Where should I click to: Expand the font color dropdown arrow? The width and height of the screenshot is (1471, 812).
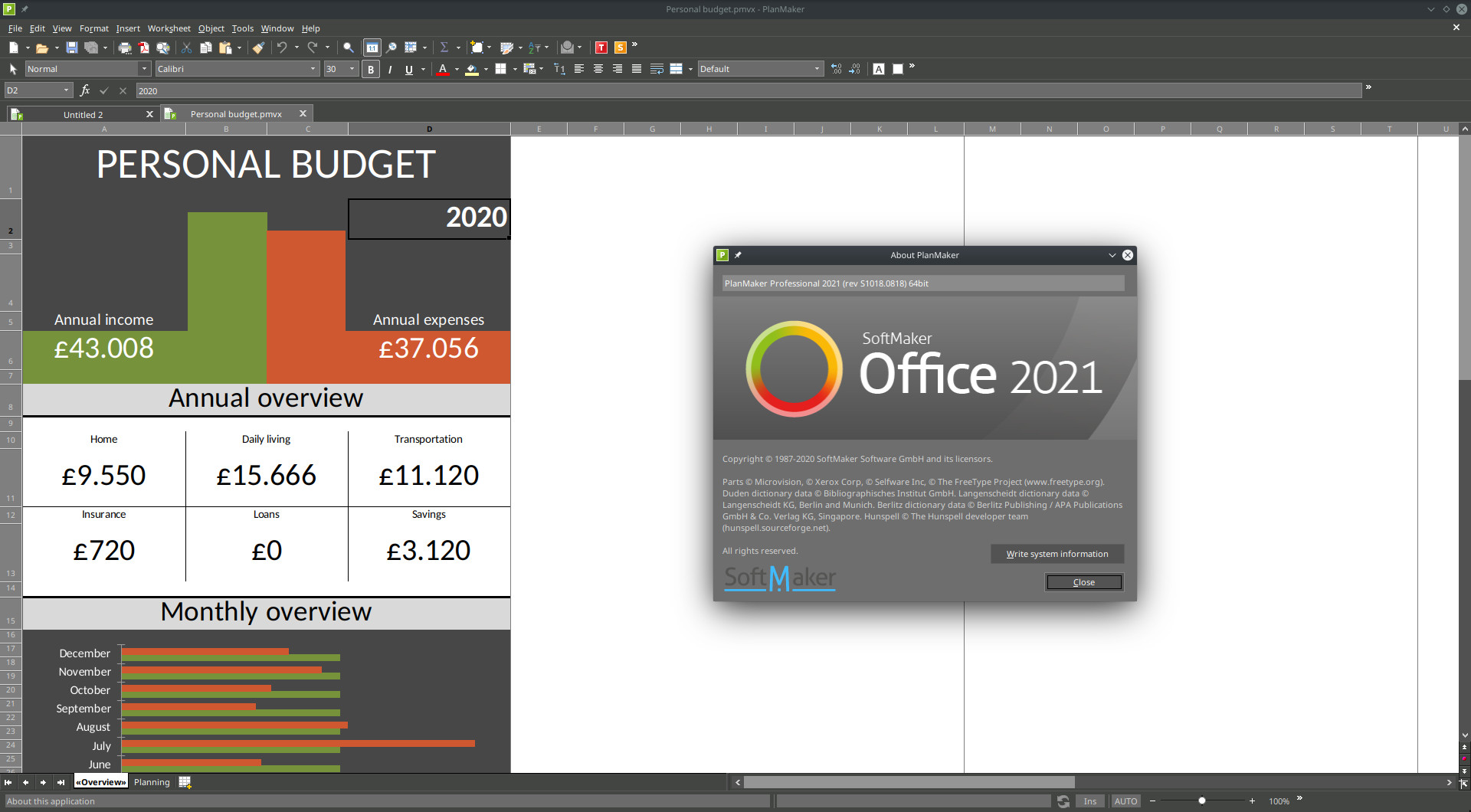point(457,69)
